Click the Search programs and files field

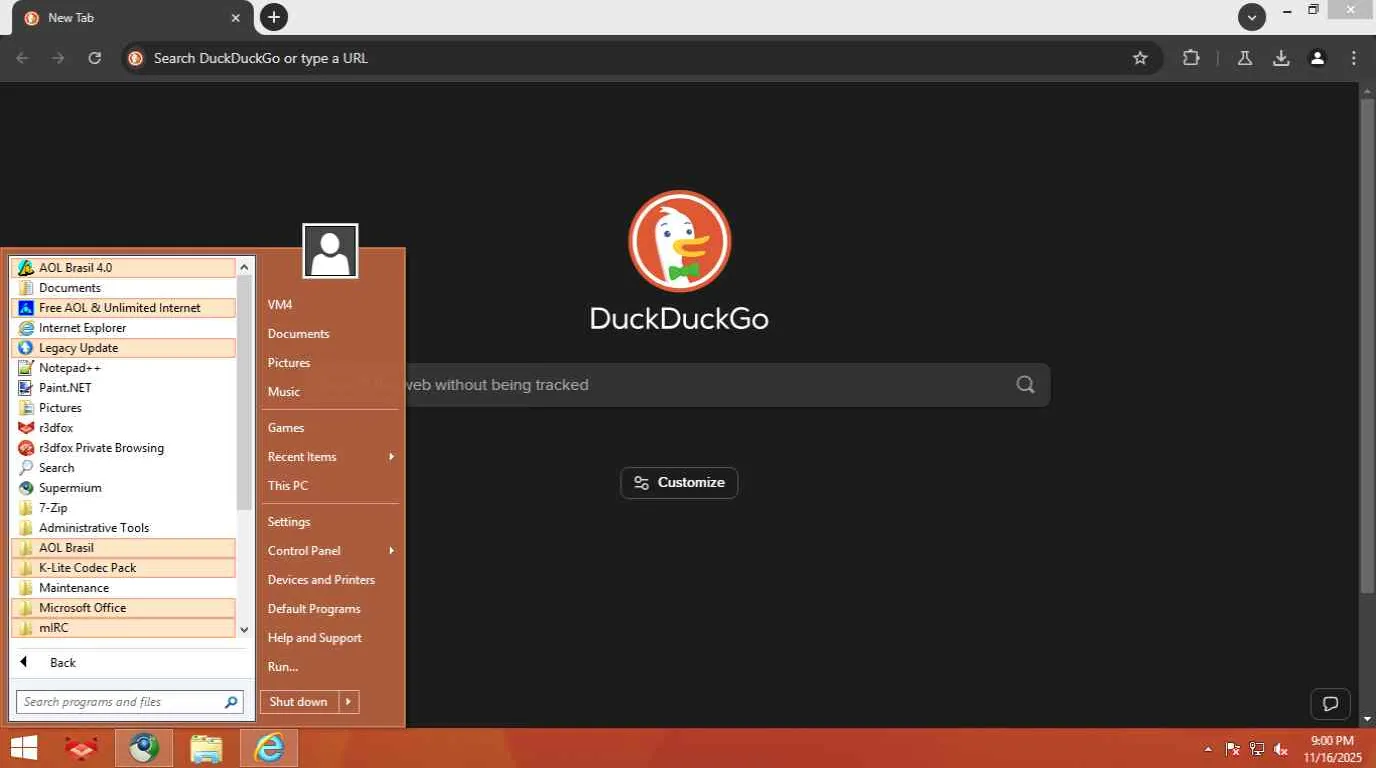coord(120,702)
